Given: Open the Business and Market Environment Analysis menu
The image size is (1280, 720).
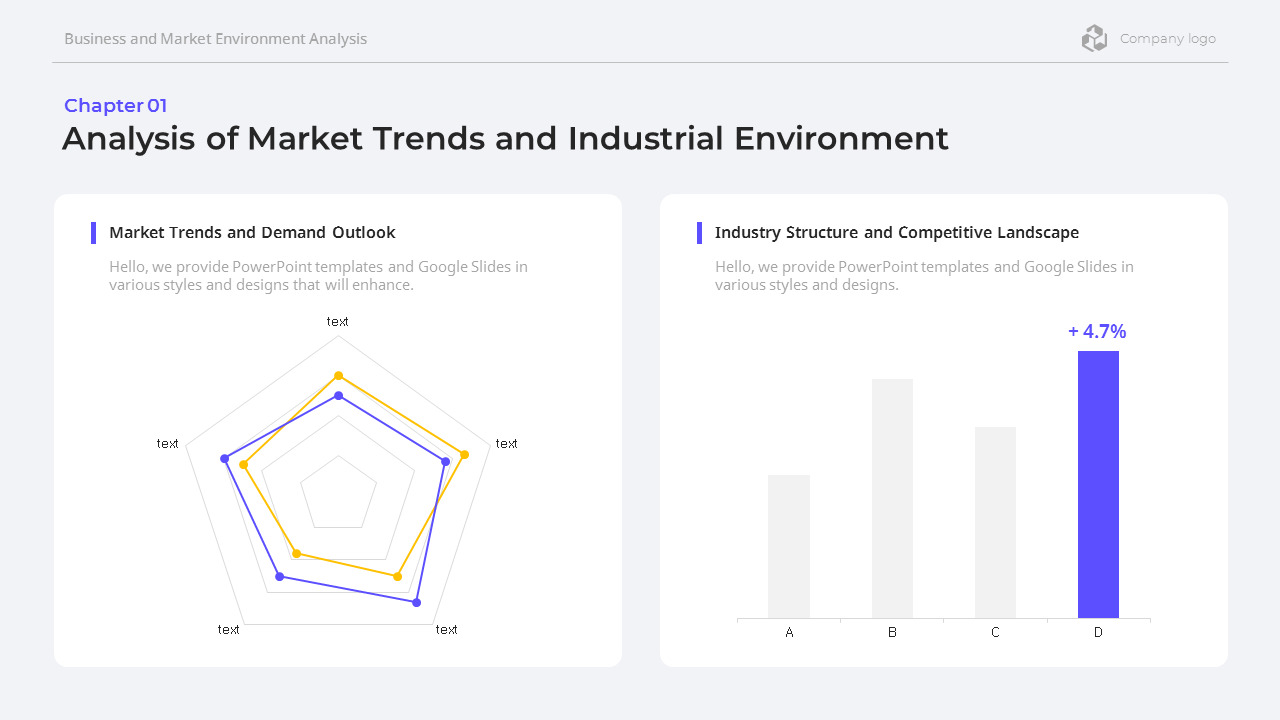Looking at the screenshot, I should click(x=215, y=38).
